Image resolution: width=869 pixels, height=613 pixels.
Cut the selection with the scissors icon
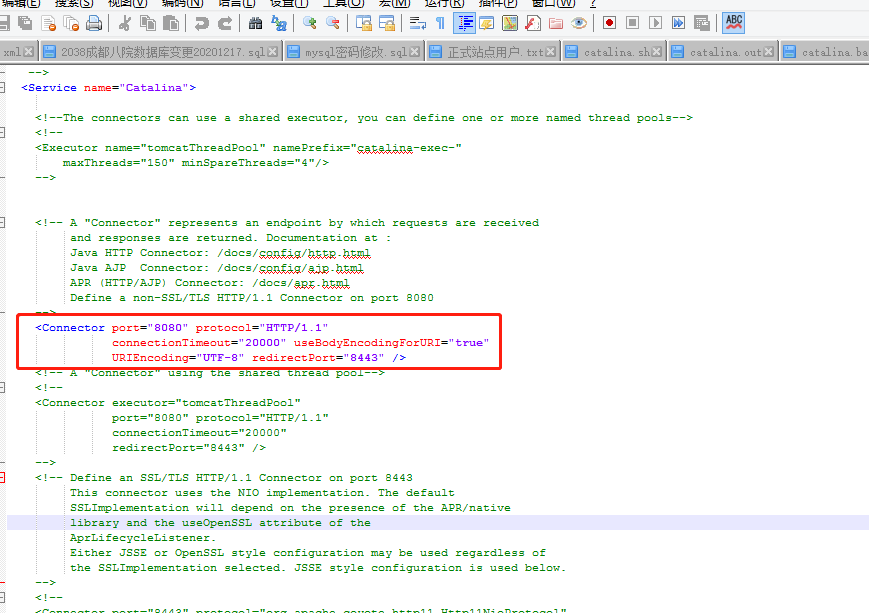(125, 23)
